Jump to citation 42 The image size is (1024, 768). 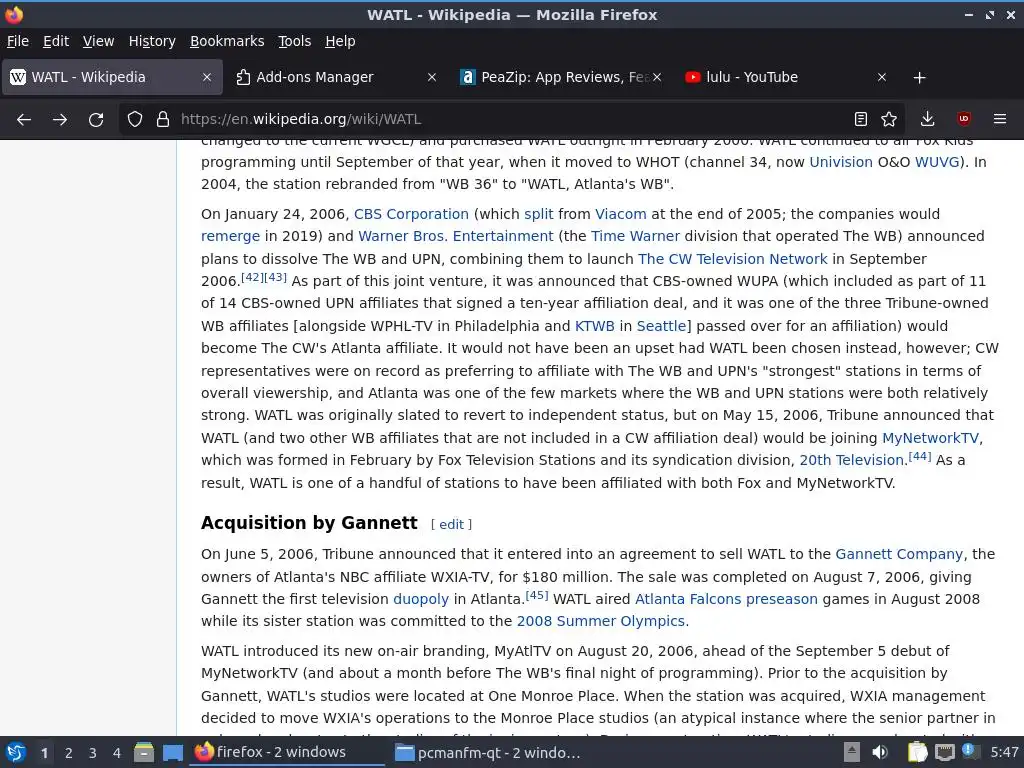point(252,277)
